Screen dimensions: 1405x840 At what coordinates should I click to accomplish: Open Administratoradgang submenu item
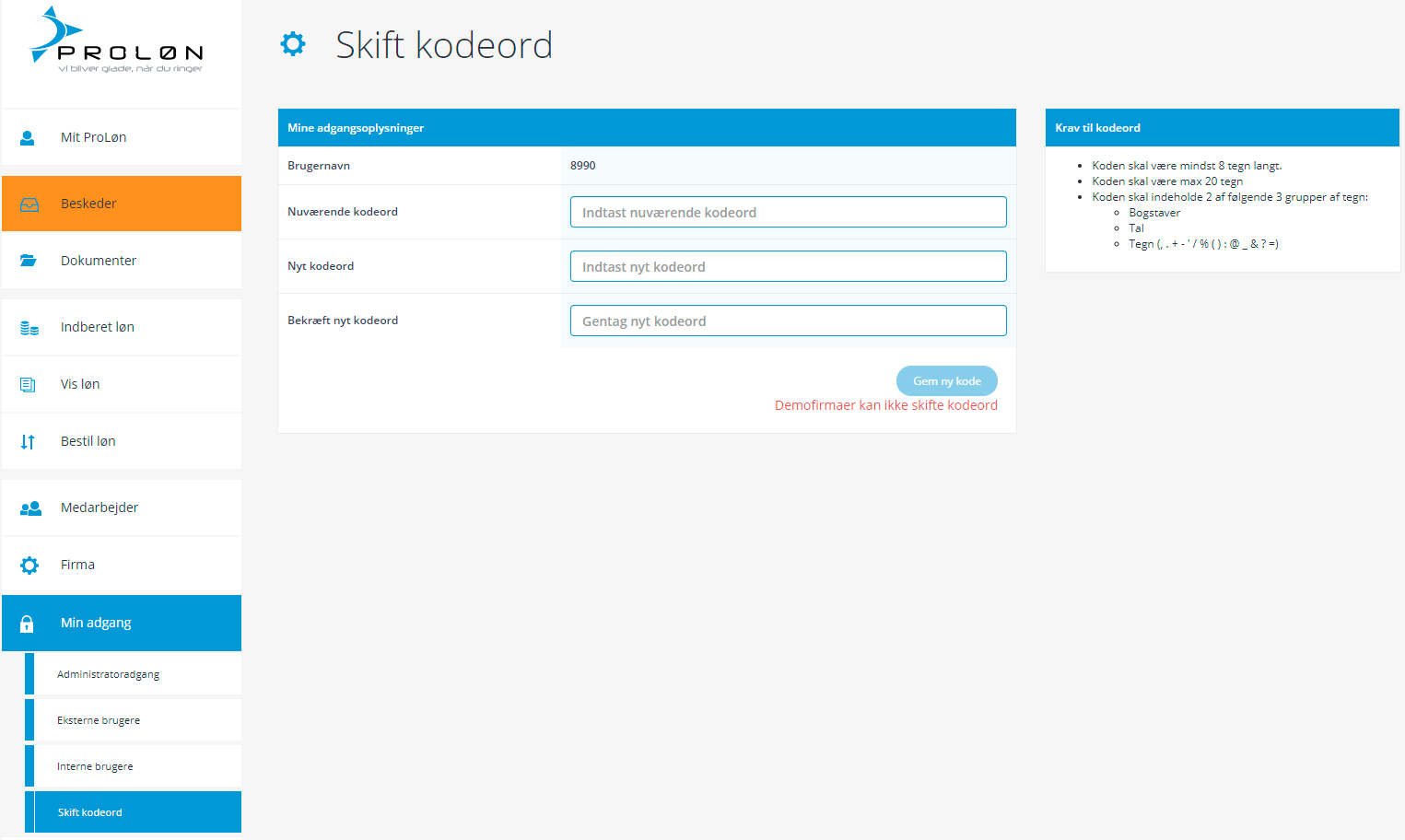point(108,674)
